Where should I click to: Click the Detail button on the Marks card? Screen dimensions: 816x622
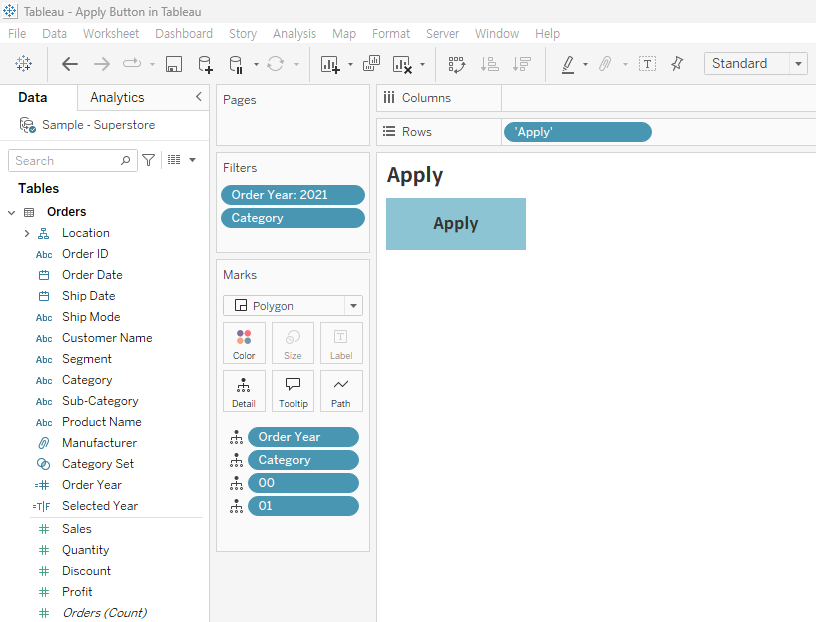click(x=244, y=391)
